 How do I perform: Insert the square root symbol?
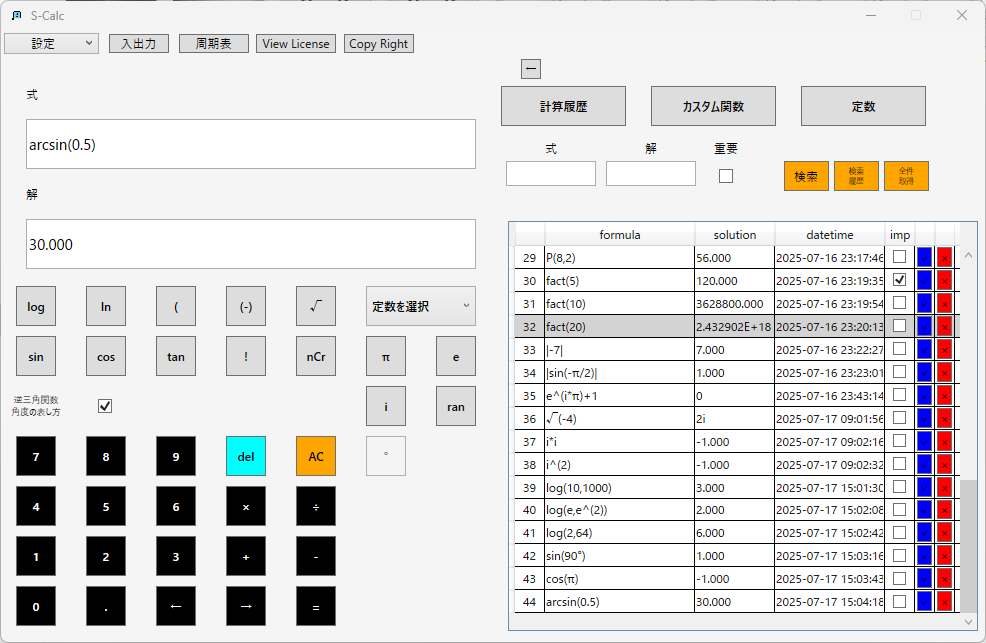click(316, 306)
